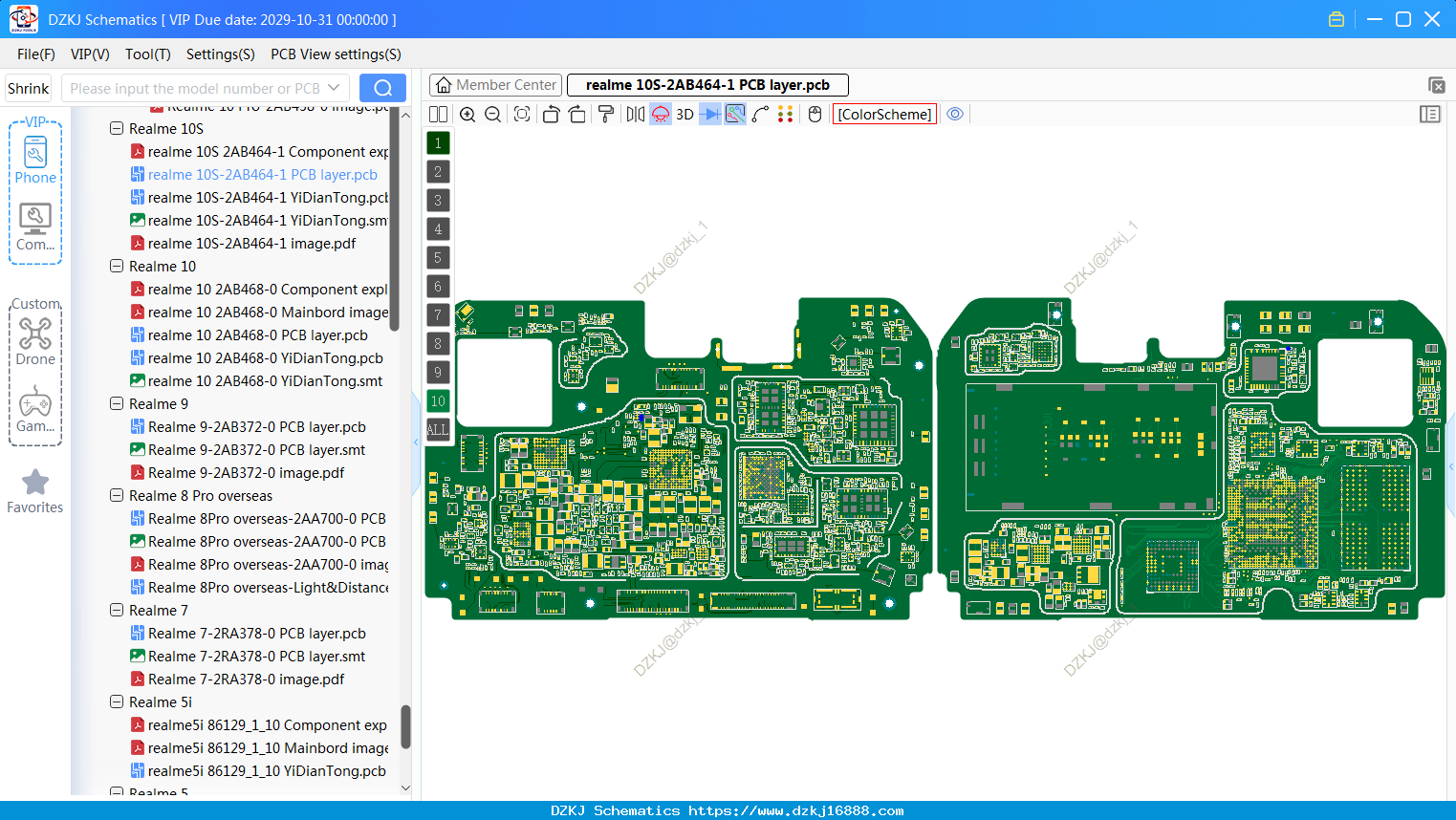This screenshot has width=1456, height=820.
Task: Open Favorites star icon
Action: (x=35, y=491)
